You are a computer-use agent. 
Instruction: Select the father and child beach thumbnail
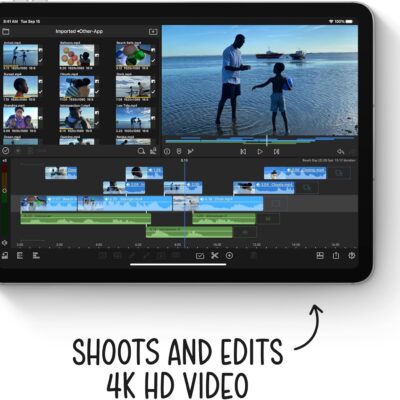[x=20, y=55]
